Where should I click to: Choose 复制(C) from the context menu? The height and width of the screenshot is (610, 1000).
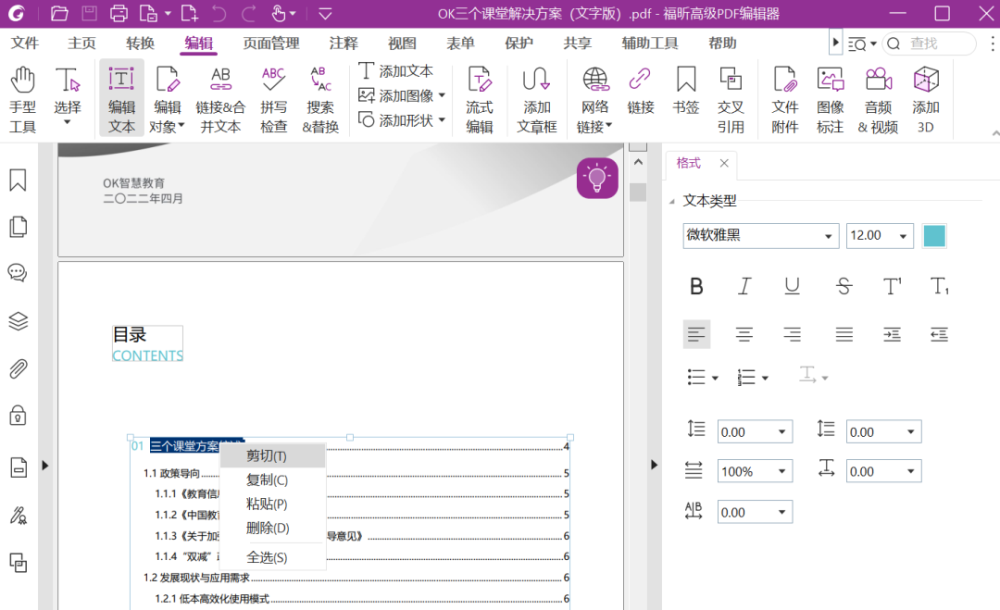click(x=267, y=480)
